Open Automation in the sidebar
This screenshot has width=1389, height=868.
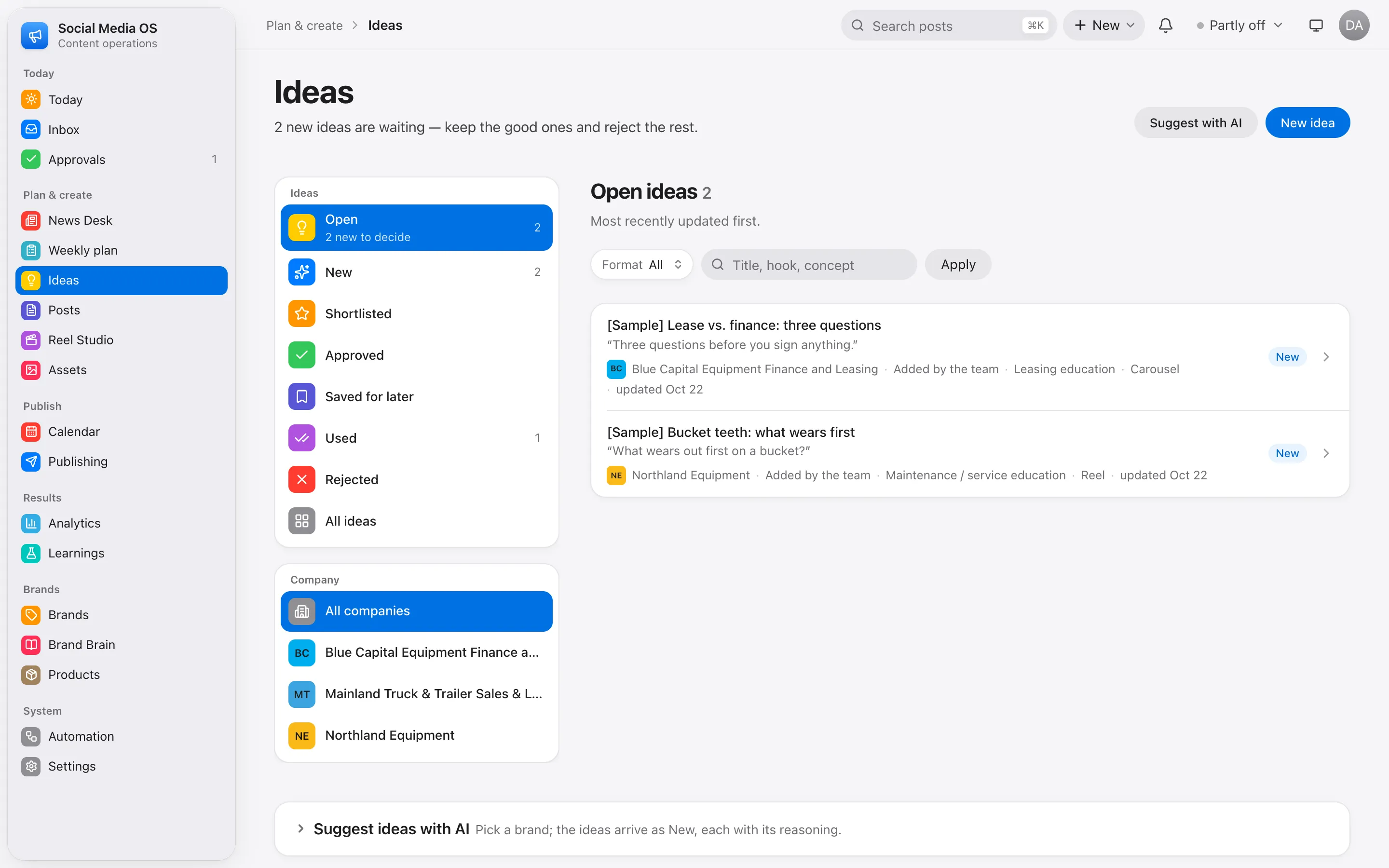(x=121, y=736)
